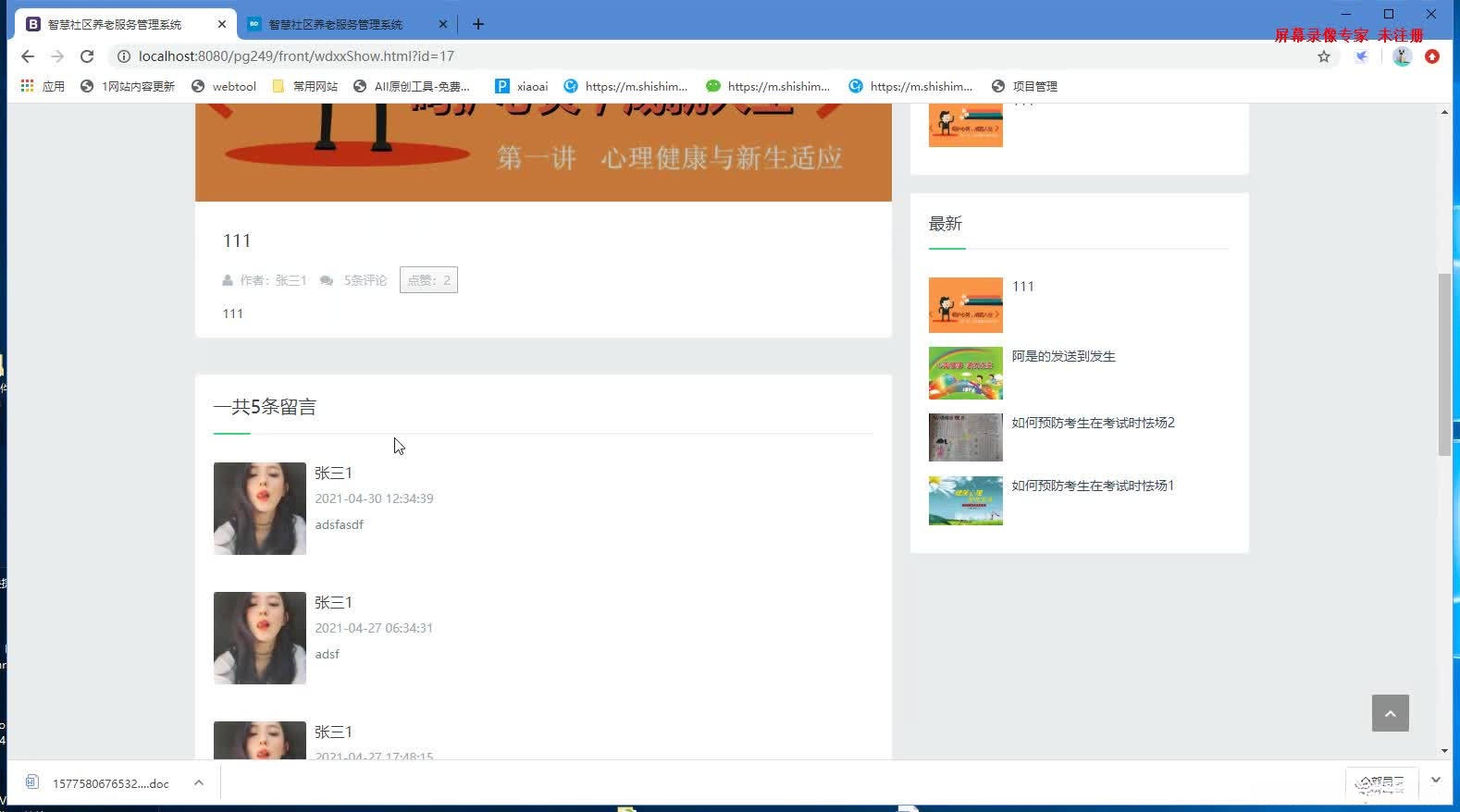Screen dimensions: 1460x812
Task: Open the webtool bookmark
Action: (x=223, y=86)
